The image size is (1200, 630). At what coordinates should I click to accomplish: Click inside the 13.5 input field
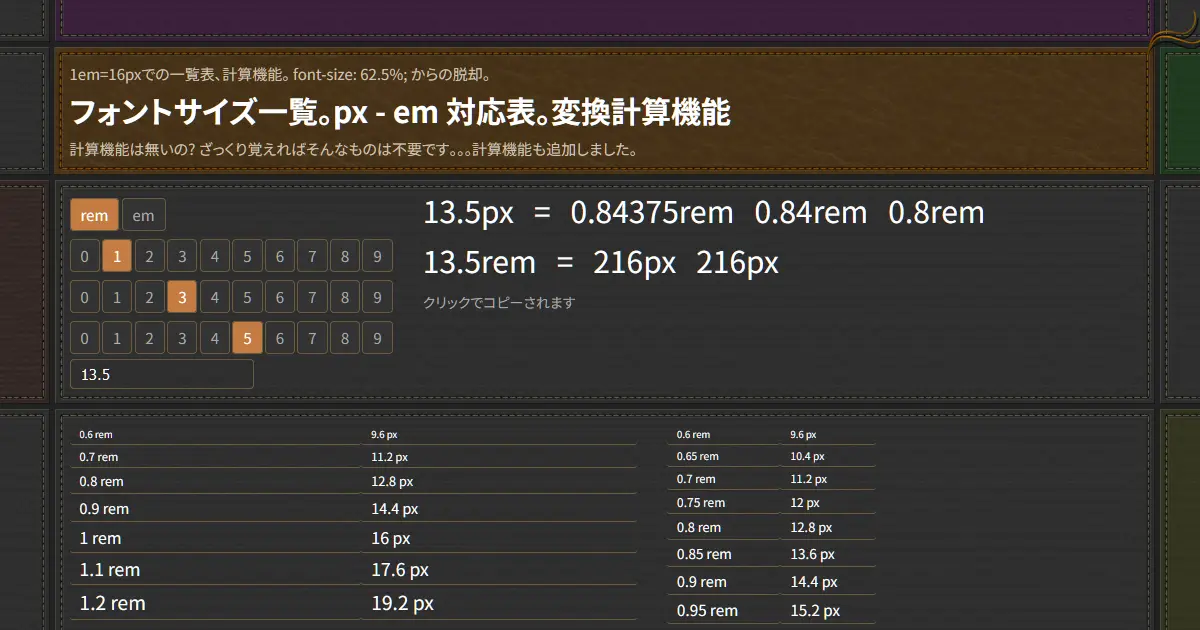161,373
